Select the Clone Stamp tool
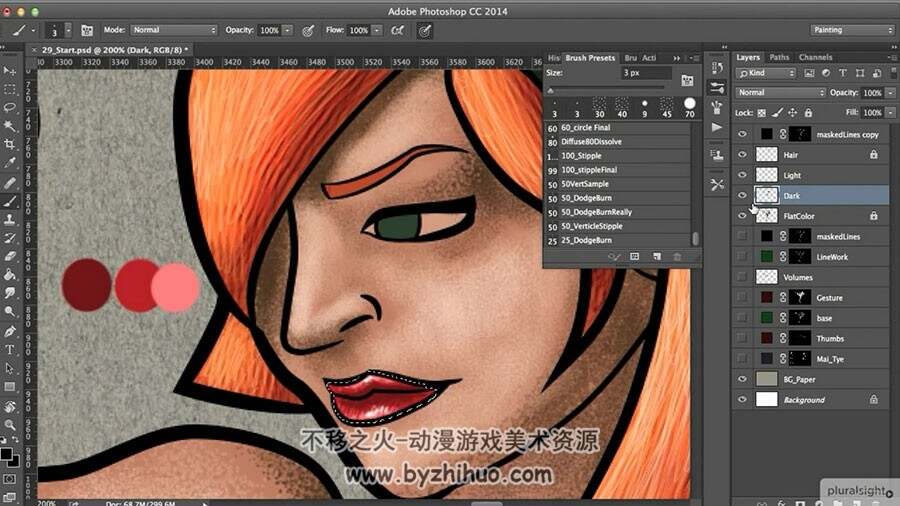 point(10,219)
